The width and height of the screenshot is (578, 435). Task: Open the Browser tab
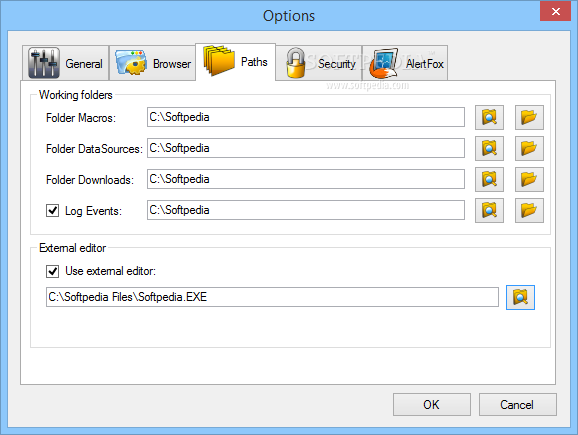tap(152, 63)
